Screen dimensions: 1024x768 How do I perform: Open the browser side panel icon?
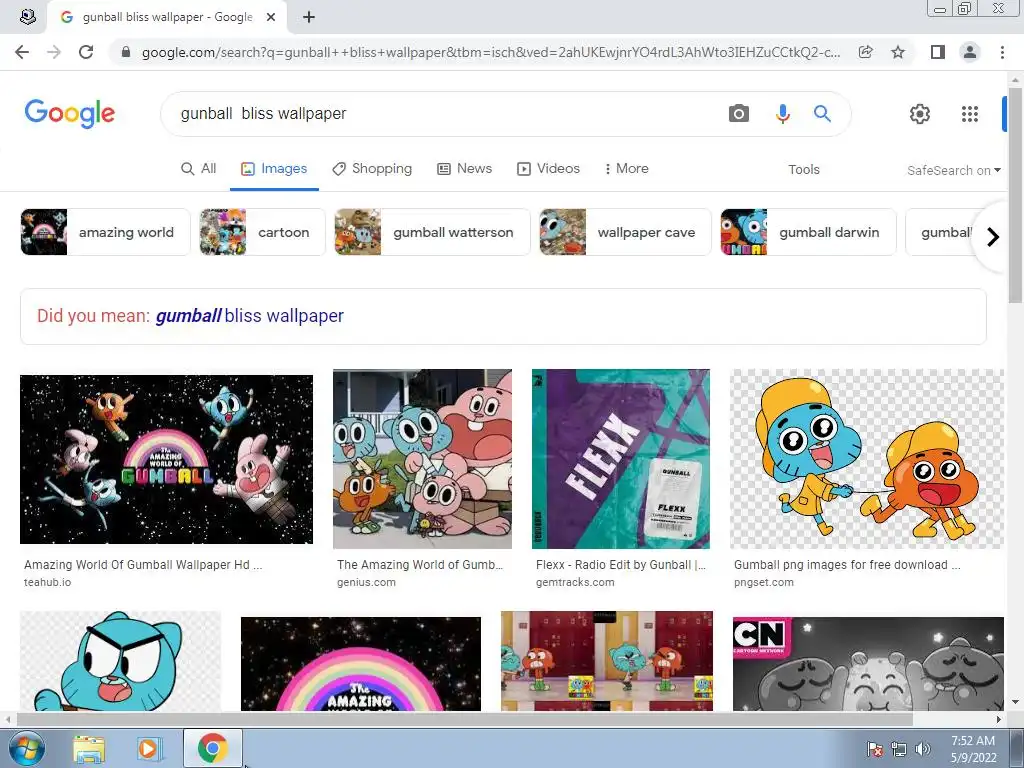(x=937, y=52)
